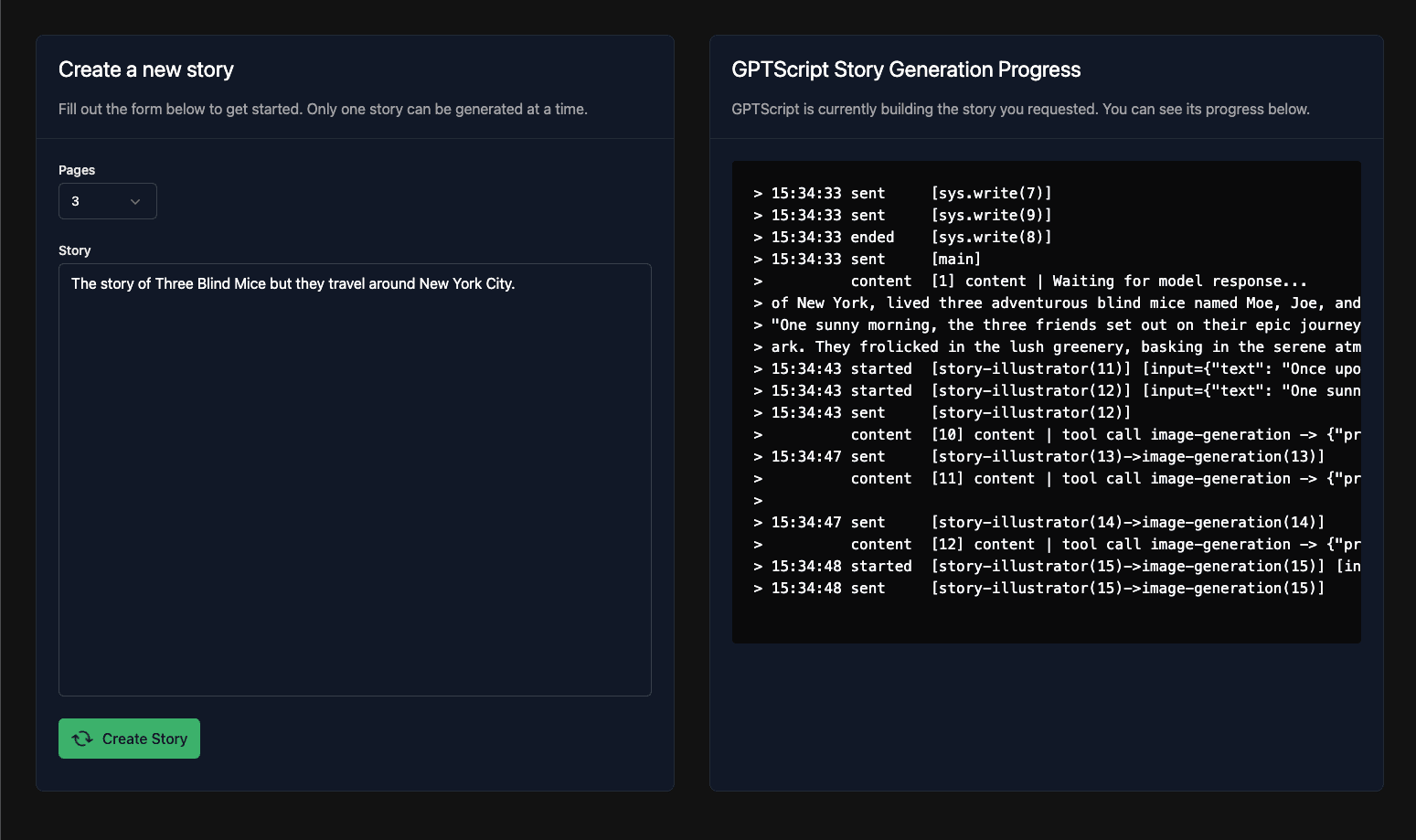Click the '[12] content | tool call' log line
The image size is (1416, 840).
click(x=1057, y=544)
